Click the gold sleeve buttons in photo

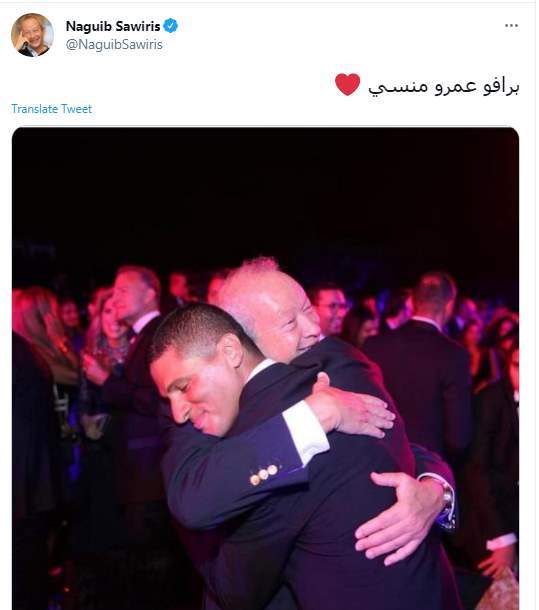[x=263, y=474]
